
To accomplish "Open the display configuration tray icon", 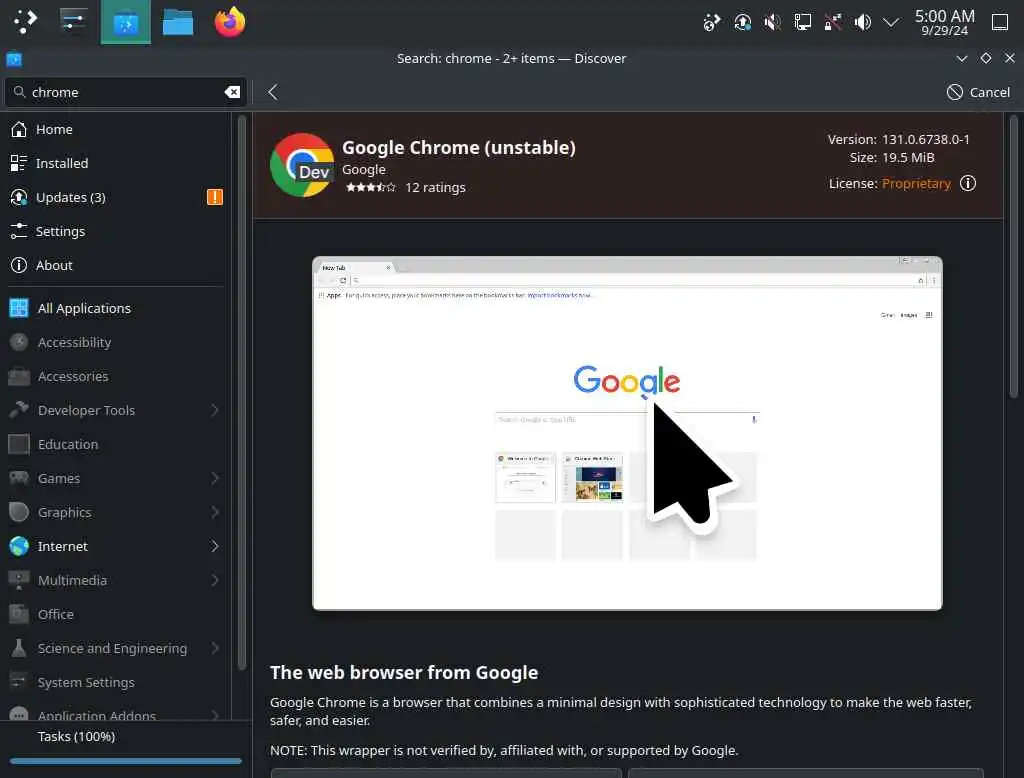I will click(x=803, y=23).
